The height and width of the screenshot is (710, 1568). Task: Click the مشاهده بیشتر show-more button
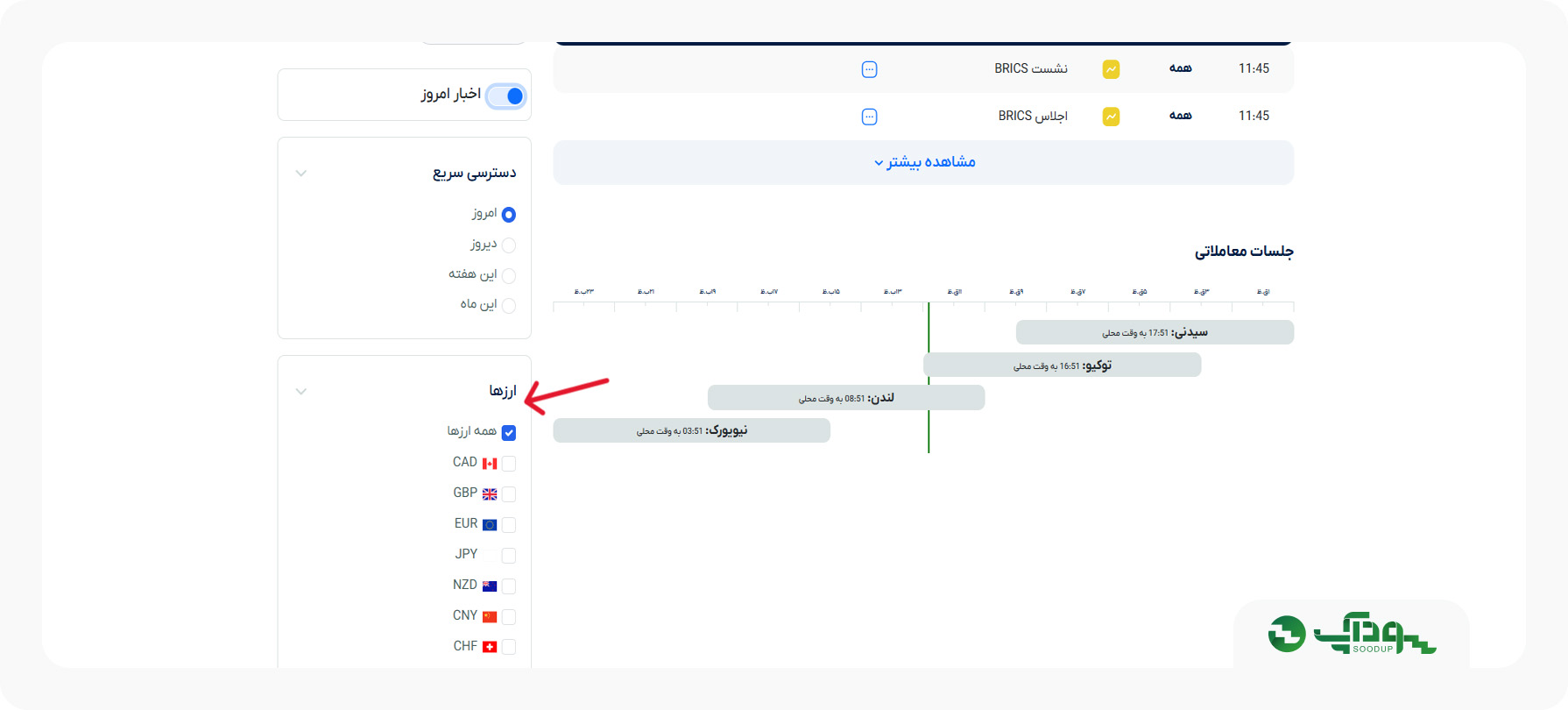[x=923, y=162]
